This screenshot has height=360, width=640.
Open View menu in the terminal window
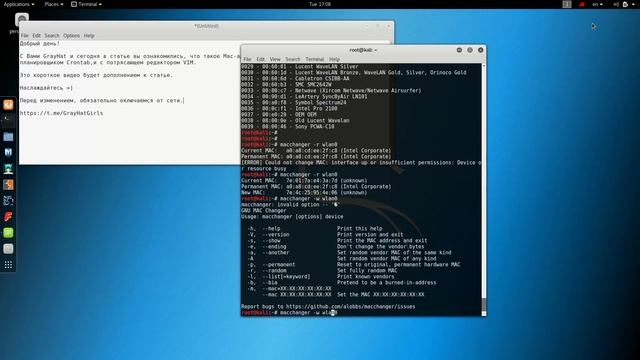(x=275, y=59)
